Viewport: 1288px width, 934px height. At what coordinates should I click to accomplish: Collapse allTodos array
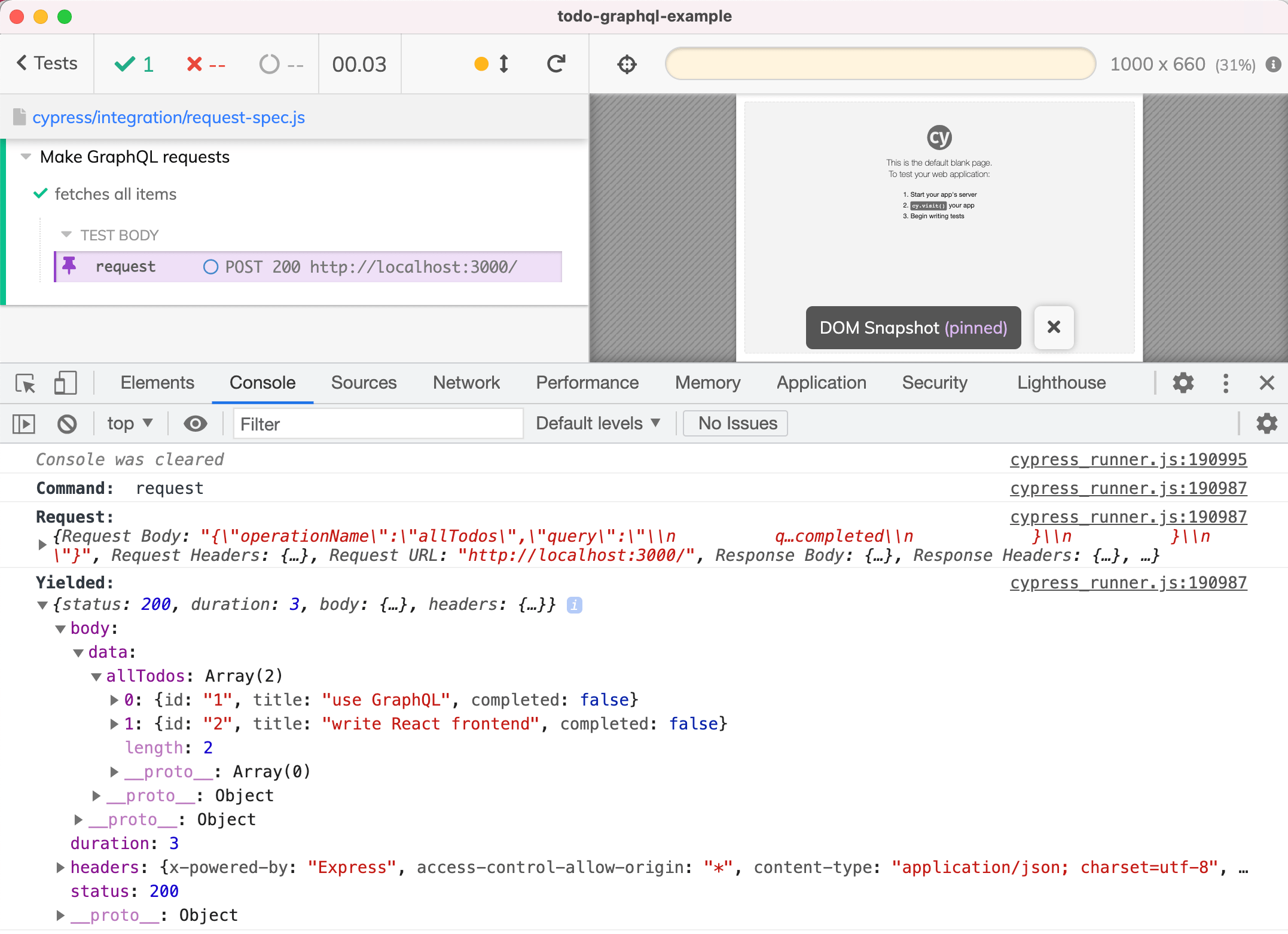tap(96, 677)
